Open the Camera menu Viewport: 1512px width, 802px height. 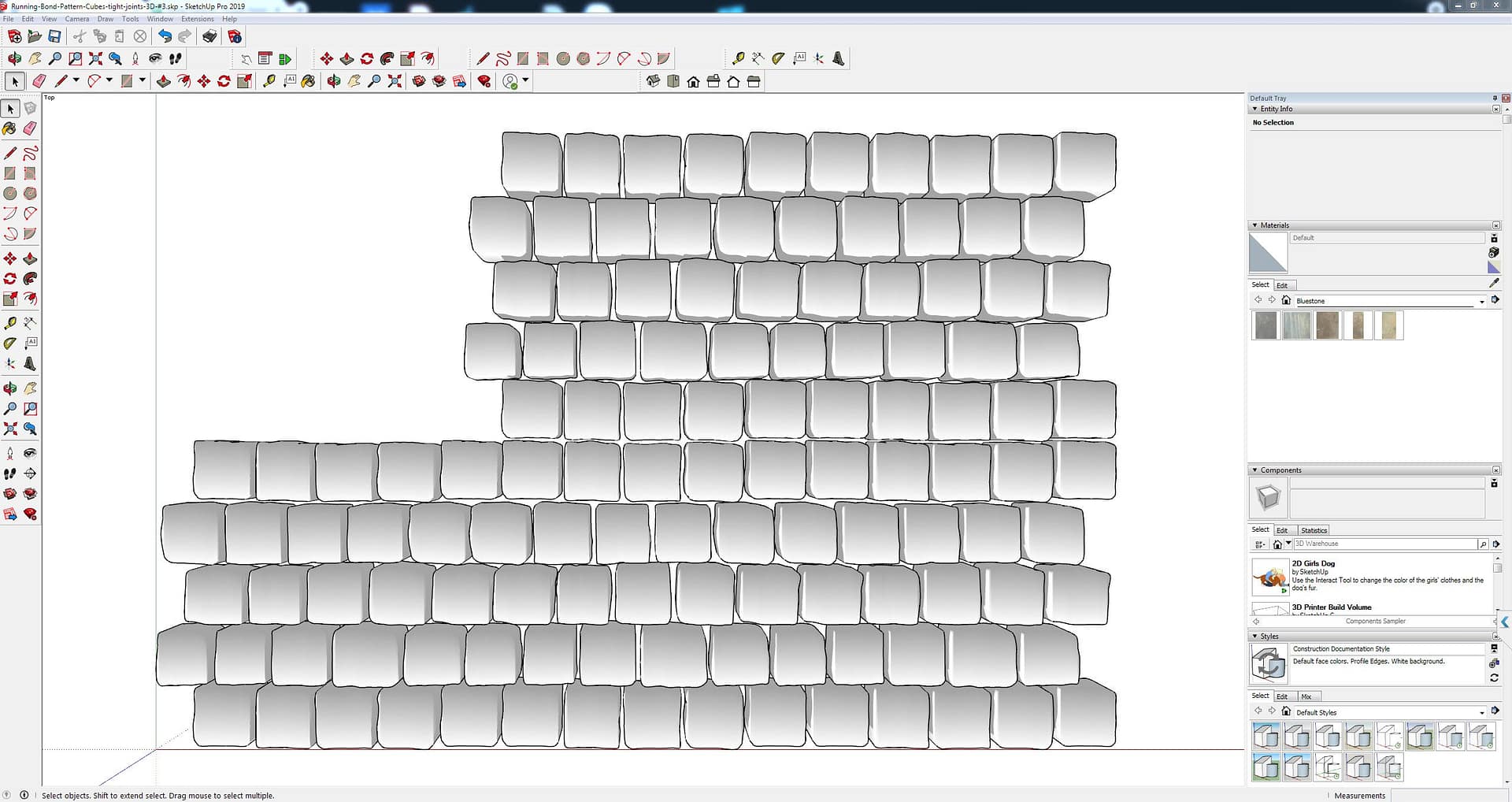(x=76, y=19)
